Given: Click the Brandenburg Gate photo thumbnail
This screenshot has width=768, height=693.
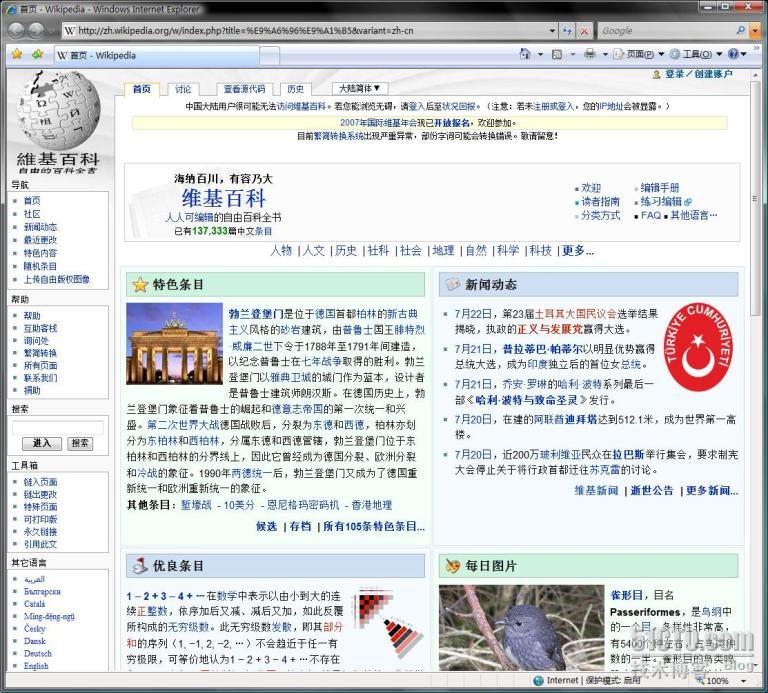Looking at the screenshot, I should [x=174, y=344].
